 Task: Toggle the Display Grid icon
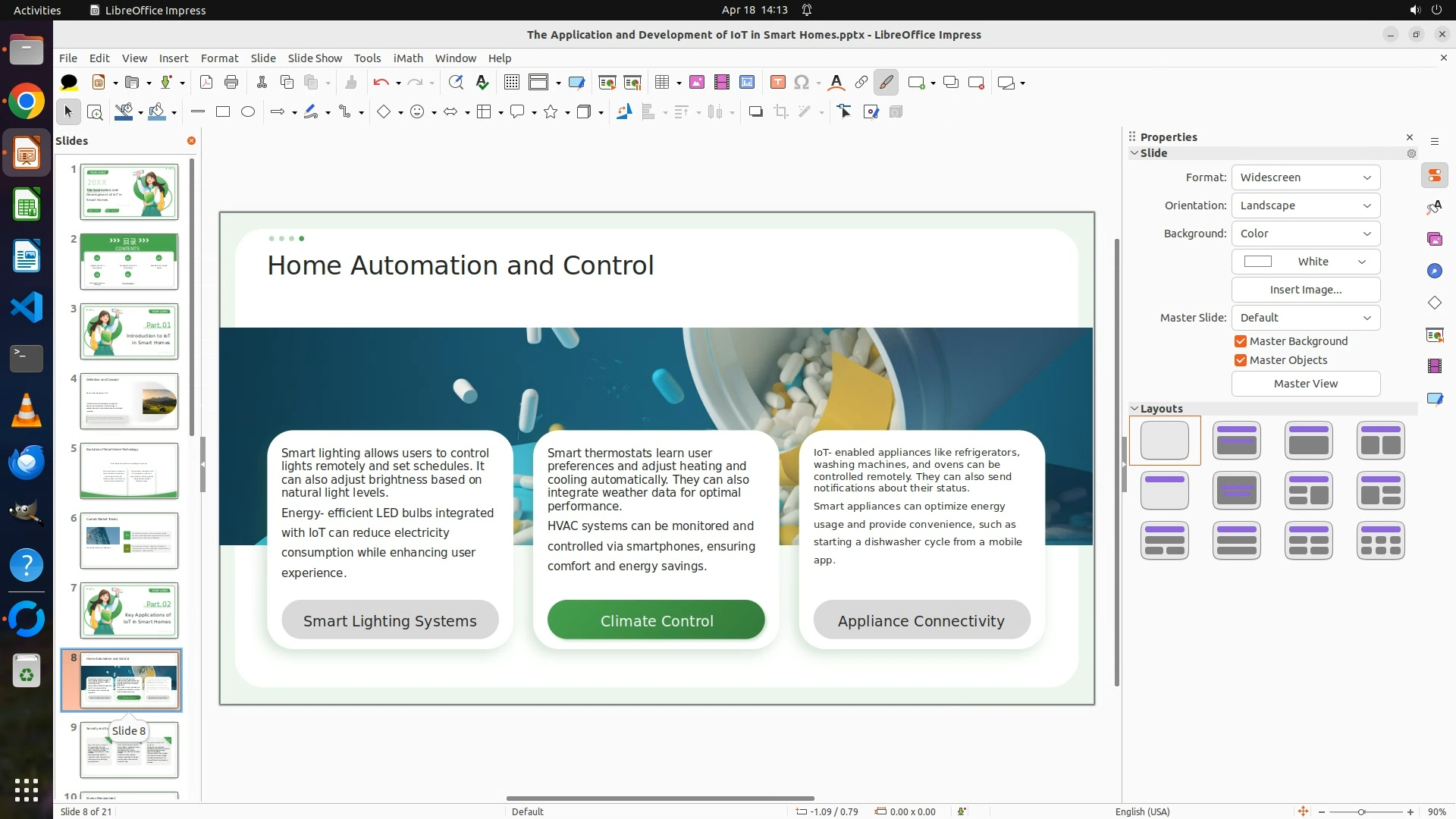click(x=512, y=83)
